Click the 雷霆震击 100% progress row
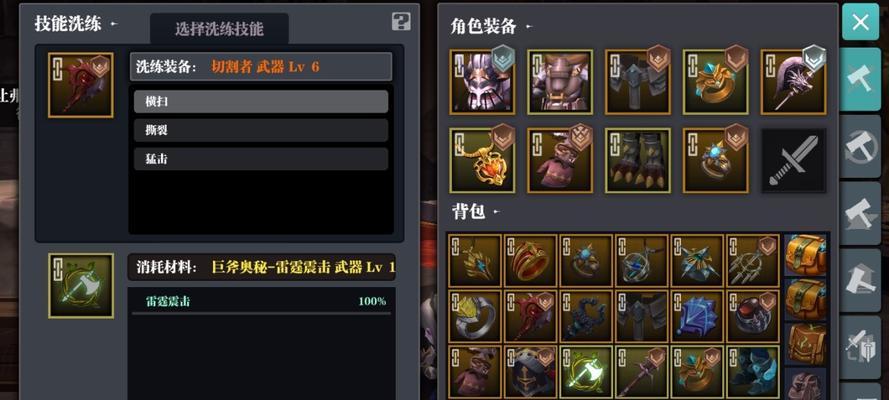This screenshot has height=400, width=889. 261,301
